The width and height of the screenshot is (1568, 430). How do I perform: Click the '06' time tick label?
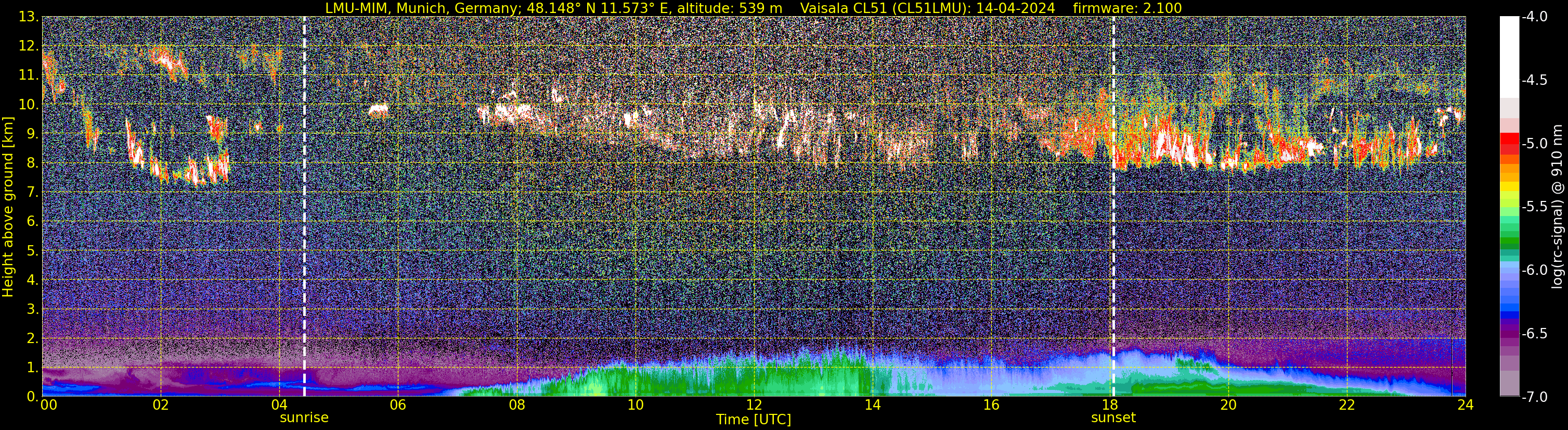point(397,405)
